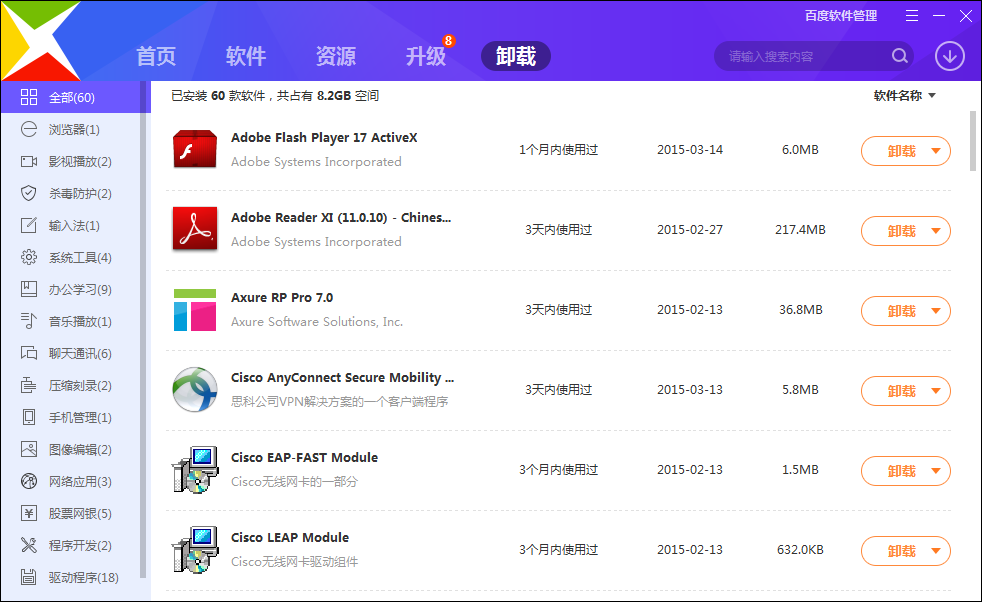
Task: Open the download manager circle-arrow icon
Action: pos(949,57)
